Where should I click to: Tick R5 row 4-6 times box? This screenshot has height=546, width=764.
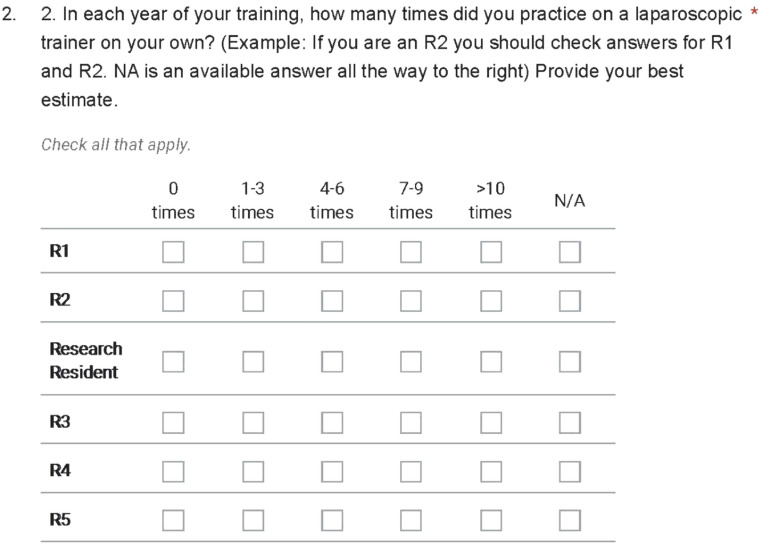pos(332,520)
